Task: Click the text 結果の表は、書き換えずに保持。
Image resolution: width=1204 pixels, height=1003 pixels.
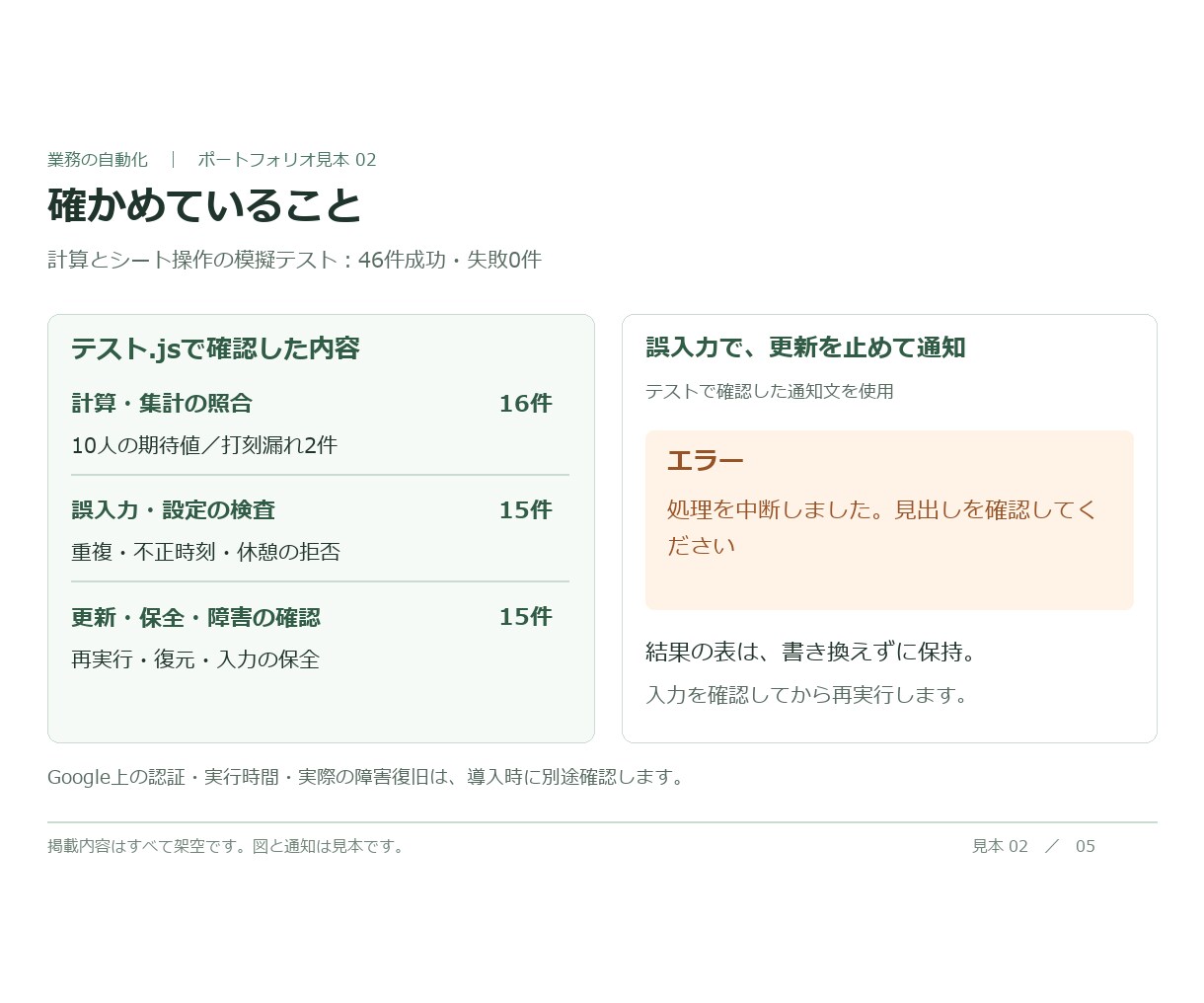Action: [x=812, y=653]
